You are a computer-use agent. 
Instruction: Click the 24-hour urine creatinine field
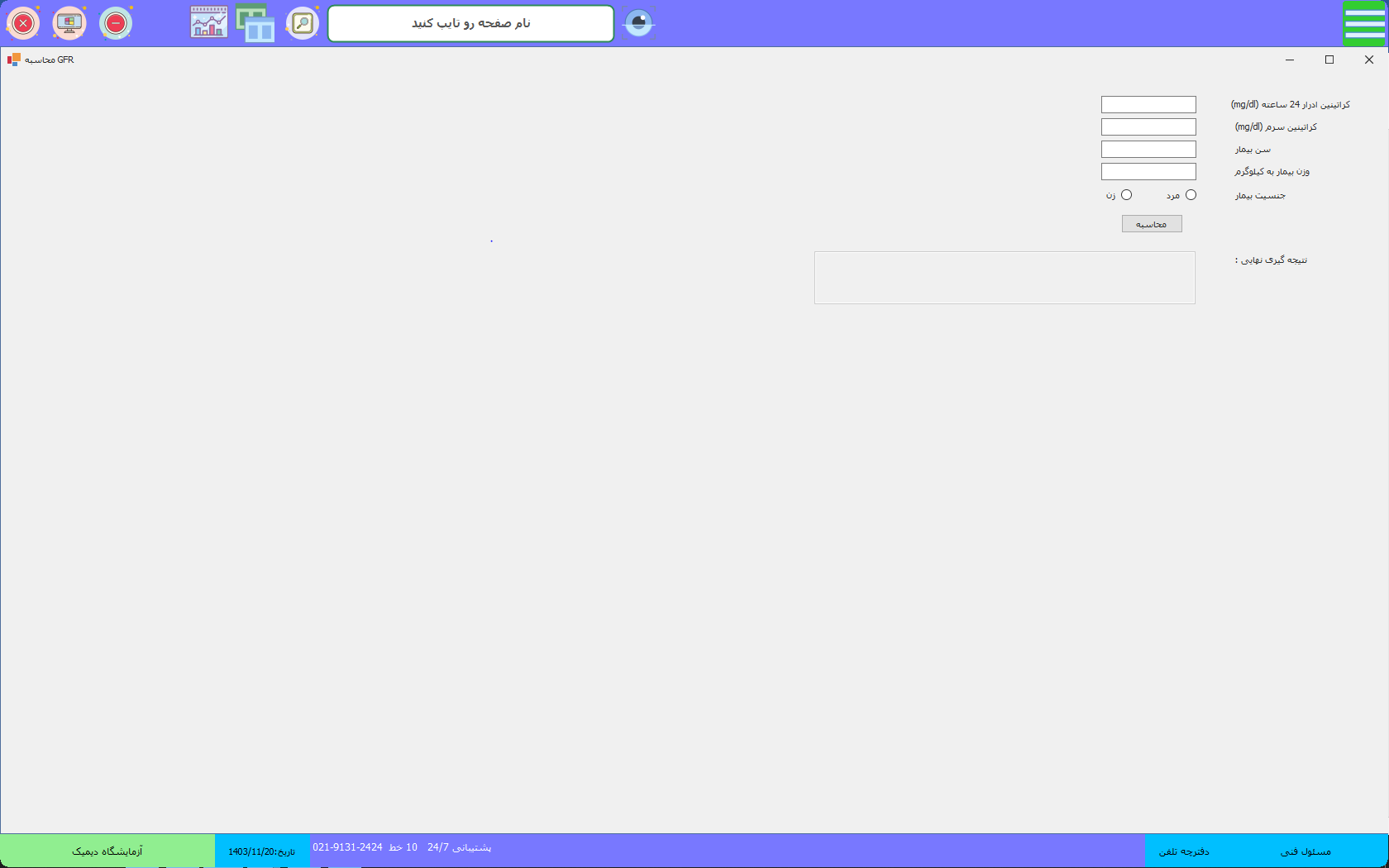[1148, 105]
